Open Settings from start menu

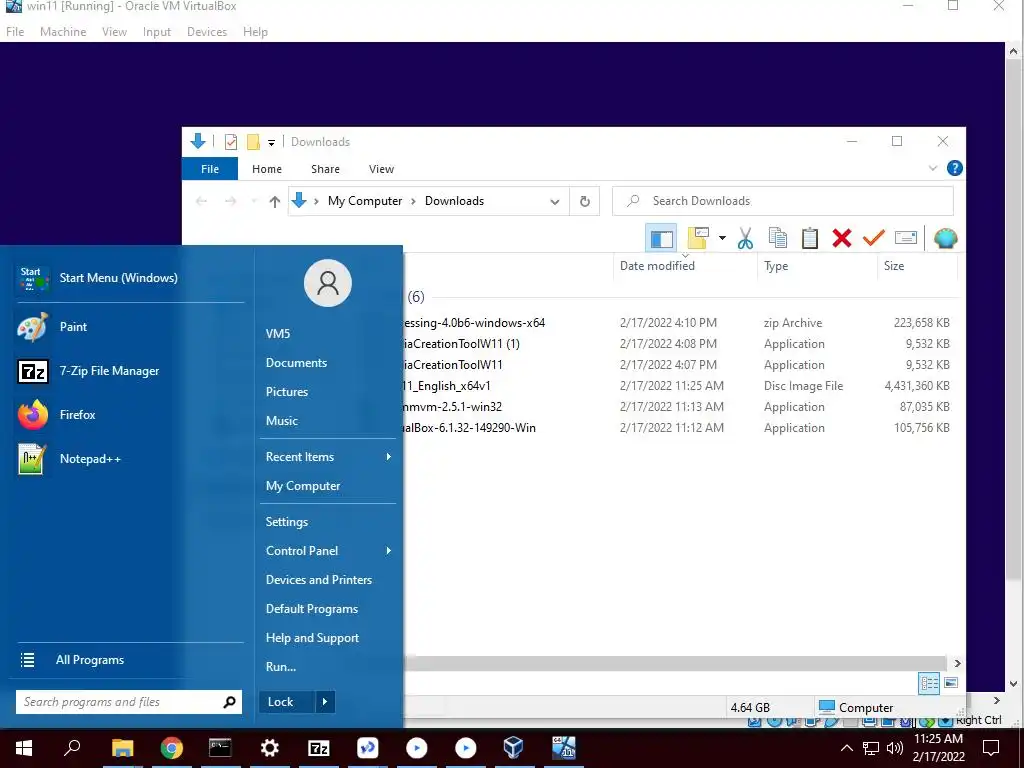pyautogui.click(x=287, y=522)
